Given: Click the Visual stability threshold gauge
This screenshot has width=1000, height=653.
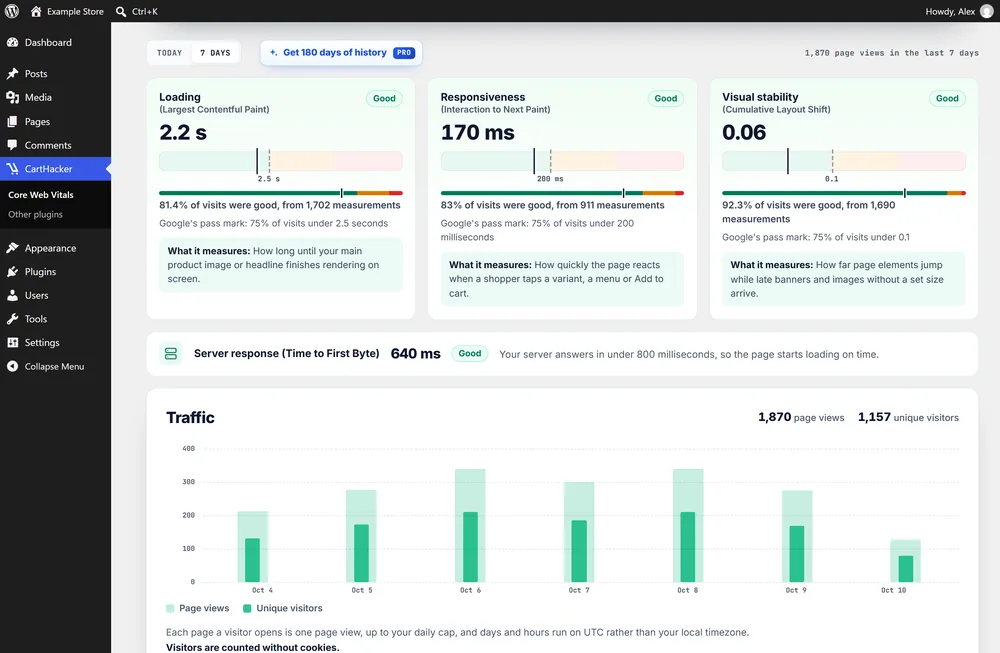Looking at the screenshot, I should (844, 161).
